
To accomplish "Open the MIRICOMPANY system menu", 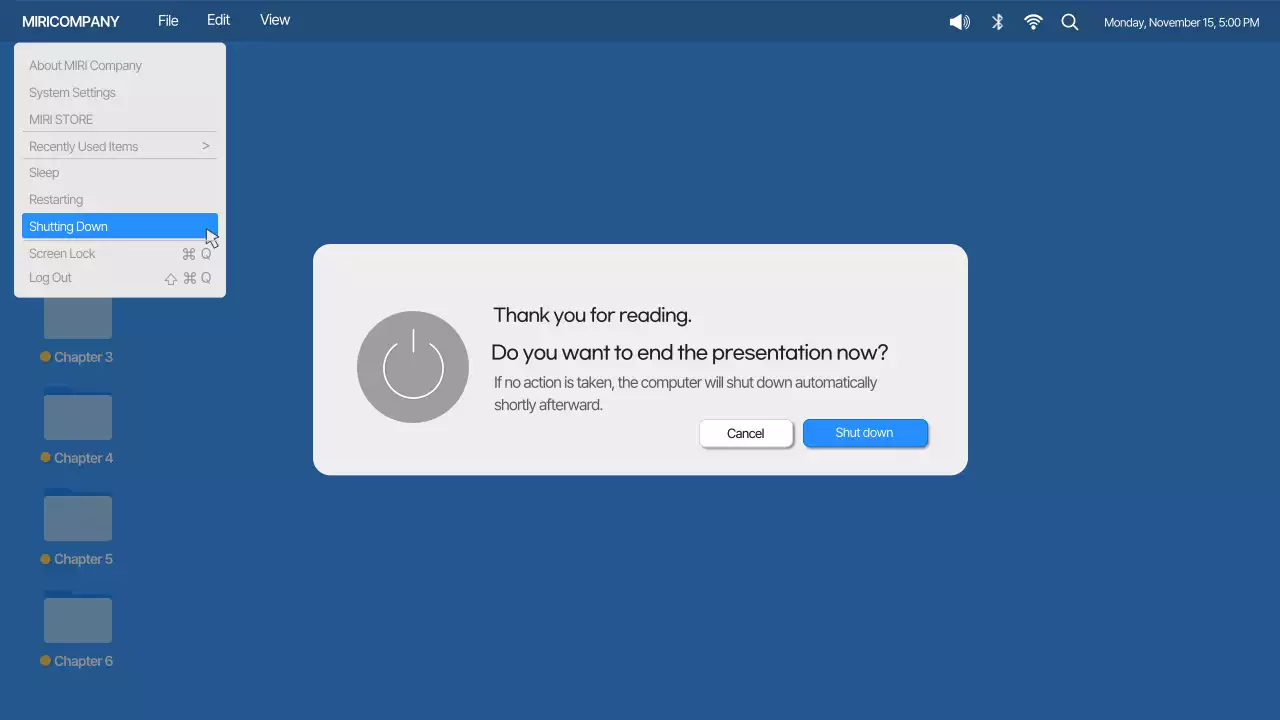I will click(x=71, y=21).
